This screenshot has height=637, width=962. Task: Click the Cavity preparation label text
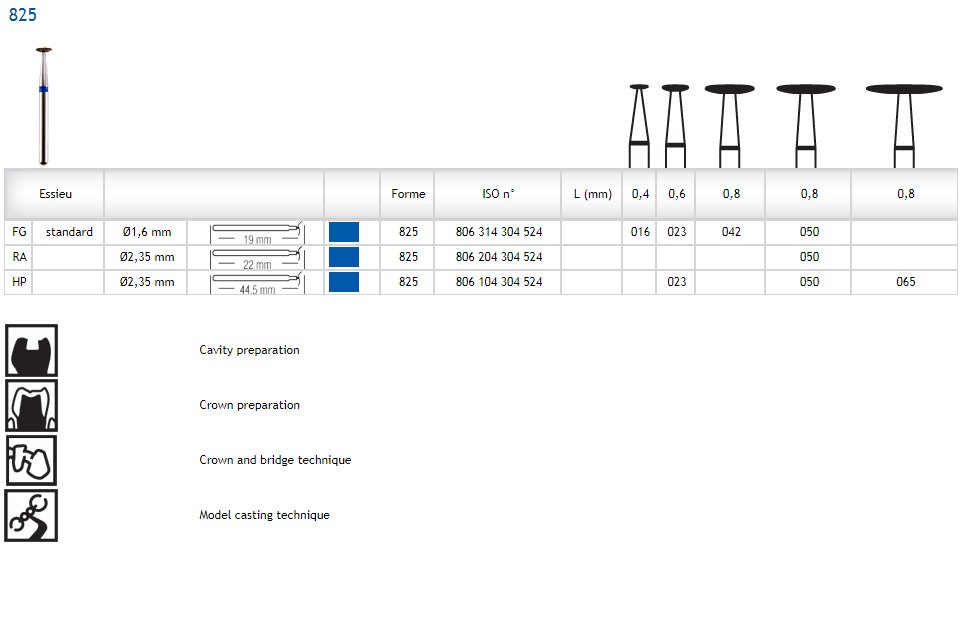click(249, 350)
